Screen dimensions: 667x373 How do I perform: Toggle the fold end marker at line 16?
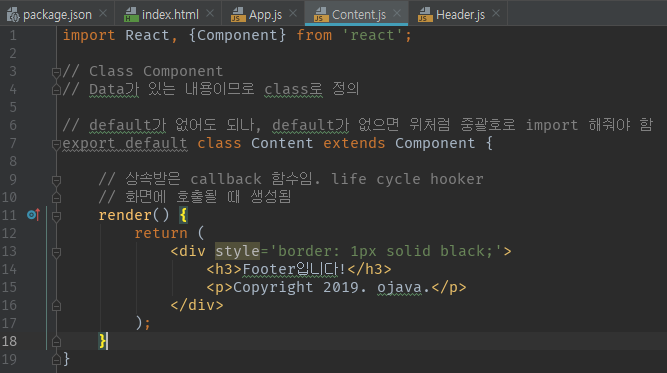(56, 306)
